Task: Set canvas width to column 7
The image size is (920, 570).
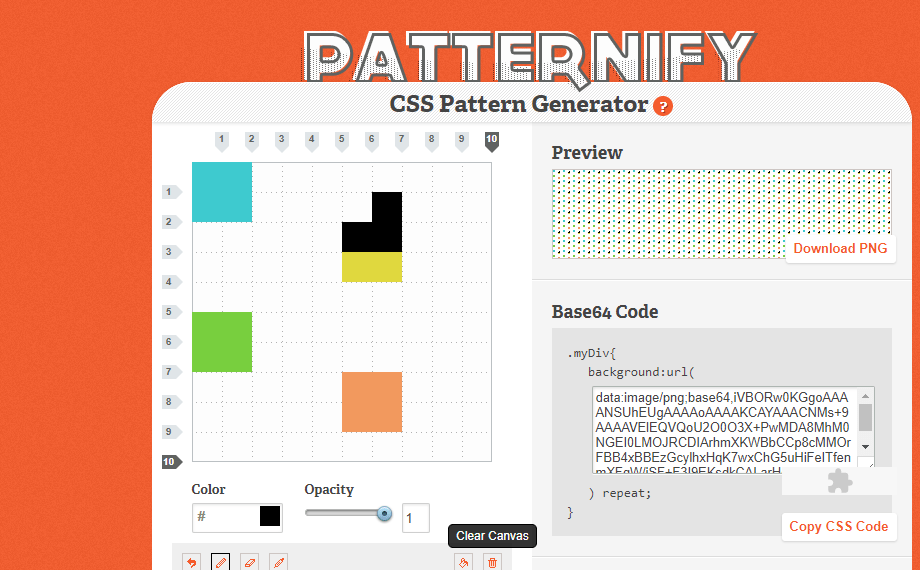Action: (401, 141)
